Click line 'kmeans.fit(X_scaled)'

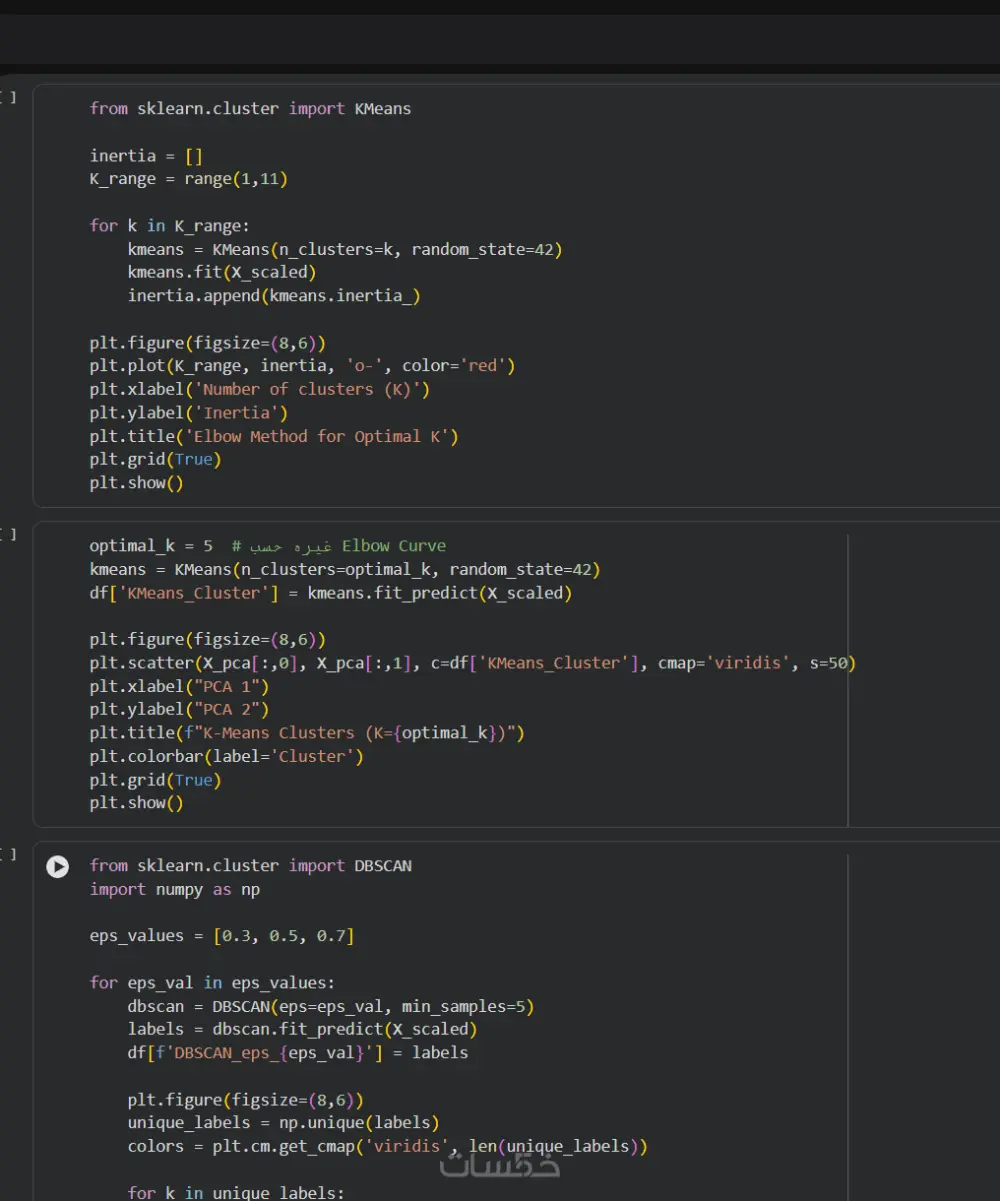pyautogui.click(x=222, y=272)
